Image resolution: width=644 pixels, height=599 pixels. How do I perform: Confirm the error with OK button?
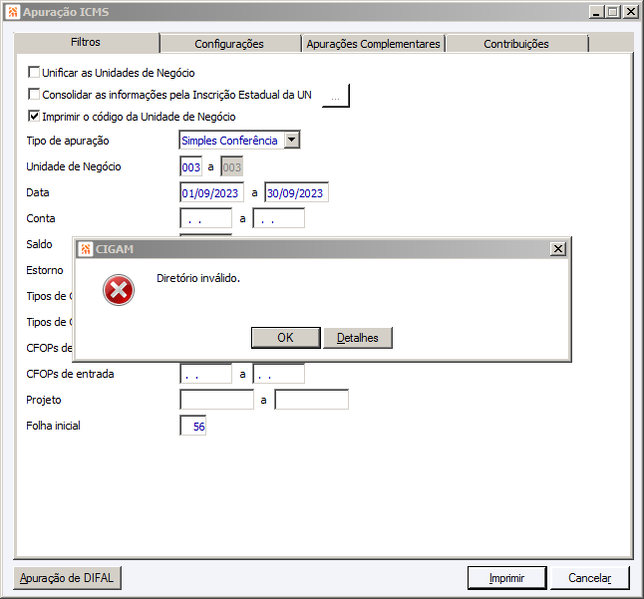pyautogui.click(x=285, y=338)
